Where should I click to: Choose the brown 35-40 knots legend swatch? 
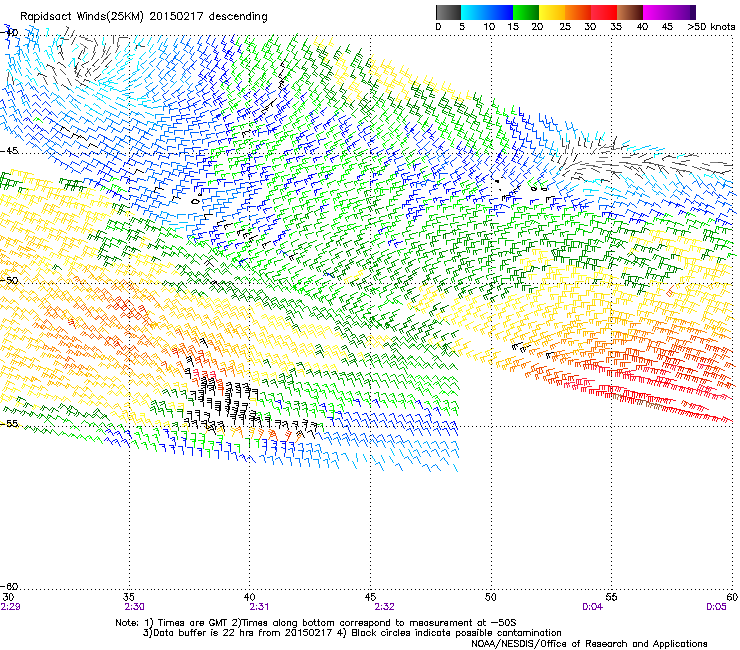630,12
